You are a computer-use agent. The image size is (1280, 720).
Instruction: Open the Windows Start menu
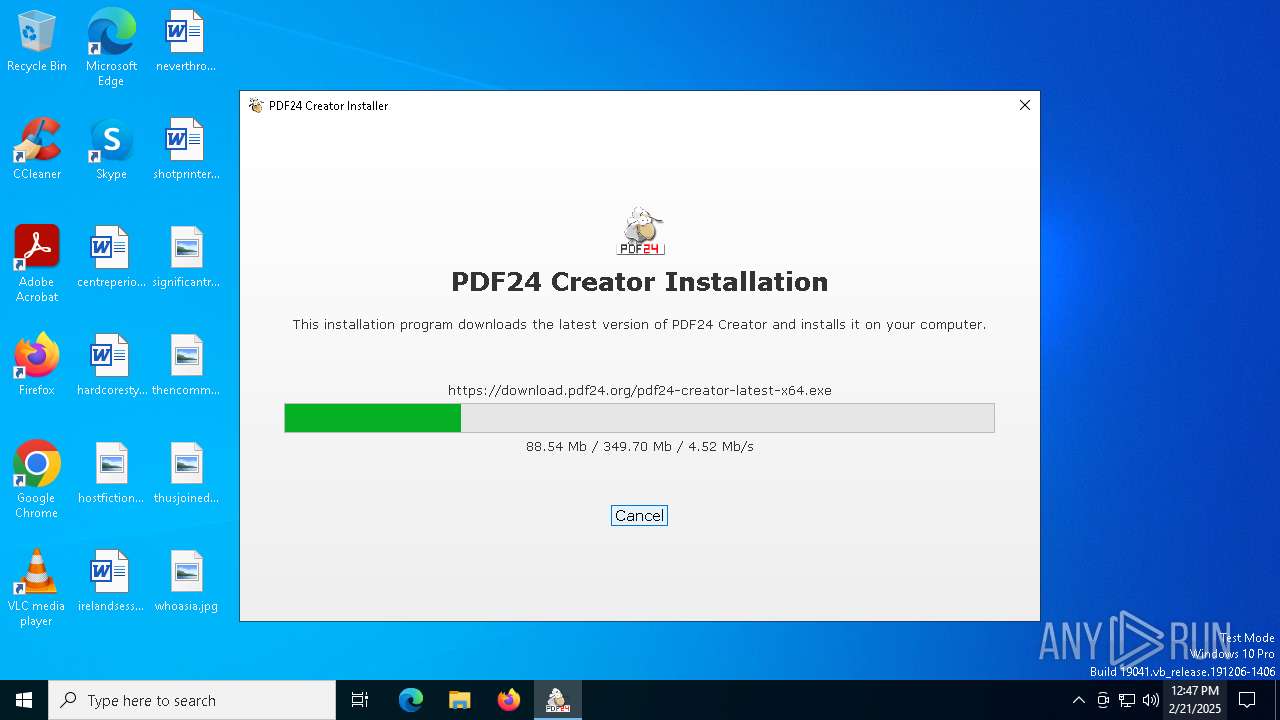24,700
